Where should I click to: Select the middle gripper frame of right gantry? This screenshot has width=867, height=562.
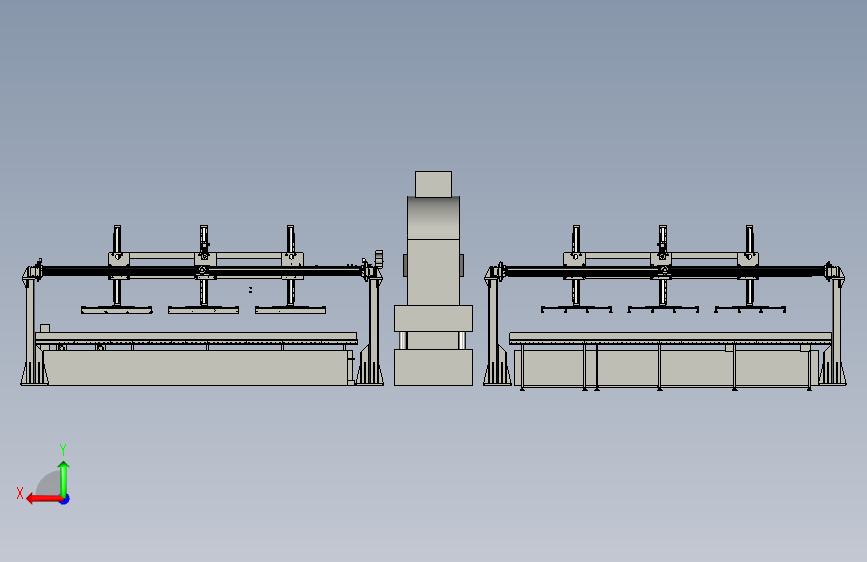point(663,309)
